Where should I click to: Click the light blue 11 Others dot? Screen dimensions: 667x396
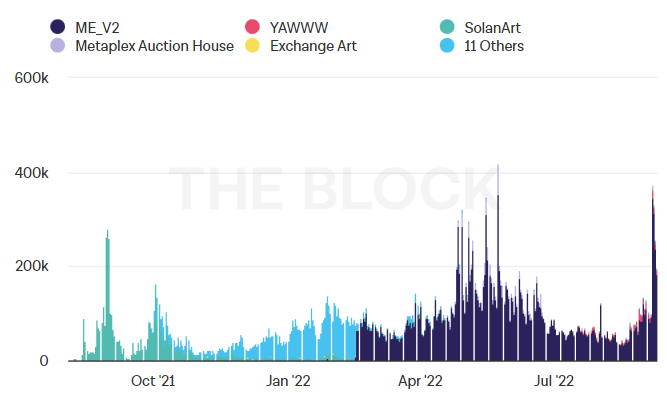click(x=447, y=46)
